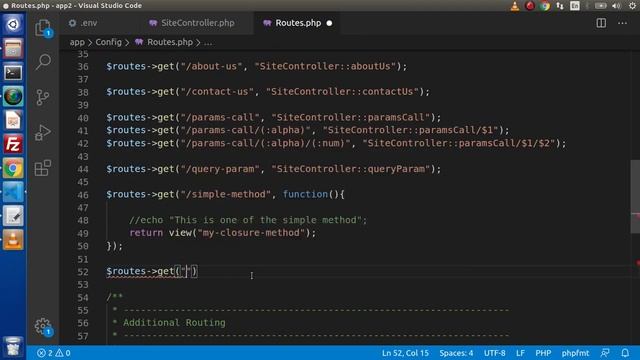
Task: Split the editor to the right
Action: pyautogui.click(x=601, y=23)
